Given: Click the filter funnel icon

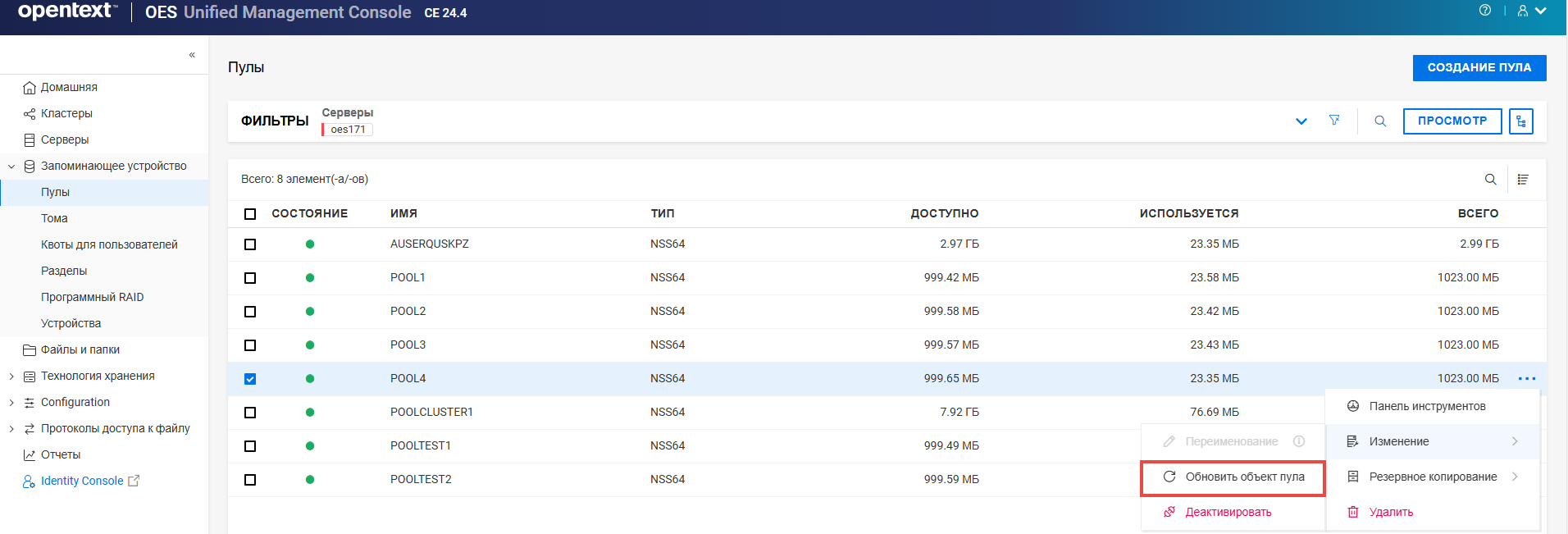Looking at the screenshot, I should pyautogui.click(x=1334, y=121).
